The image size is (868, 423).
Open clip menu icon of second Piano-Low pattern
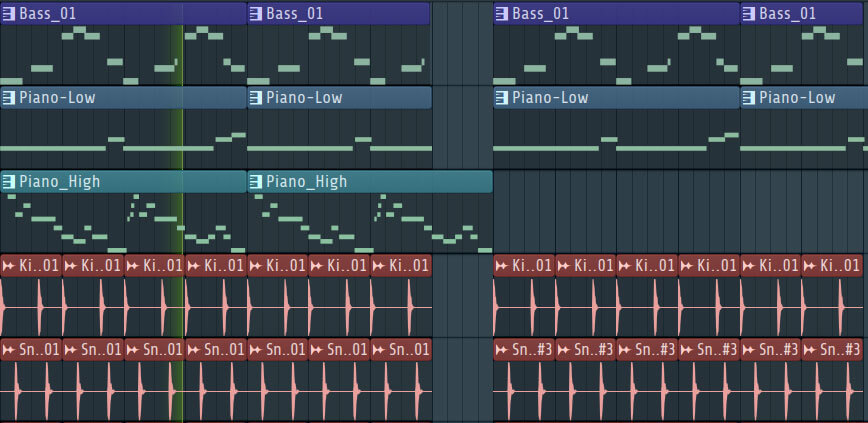pos(255,98)
